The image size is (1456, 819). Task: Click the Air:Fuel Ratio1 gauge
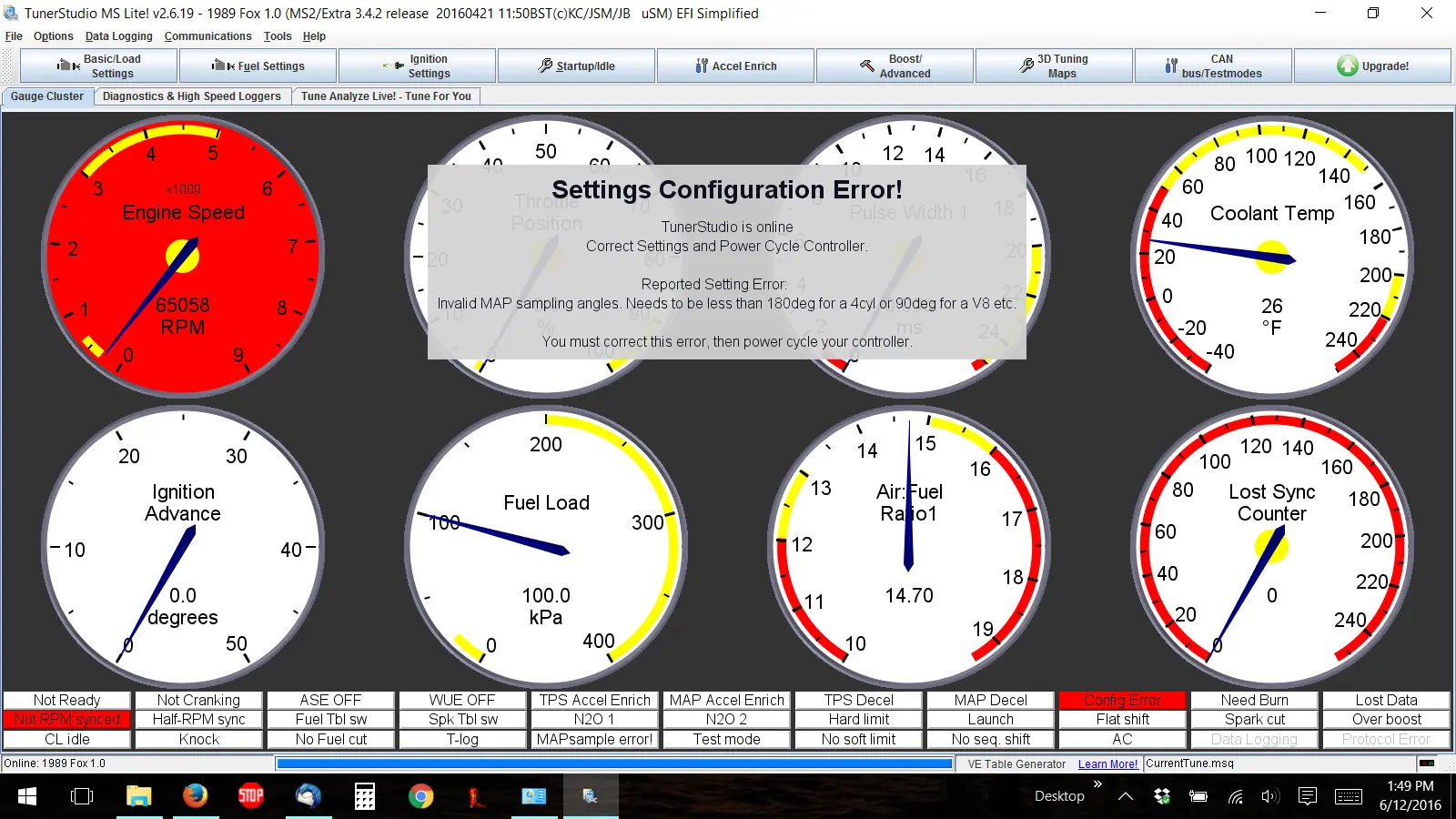tap(909, 547)
